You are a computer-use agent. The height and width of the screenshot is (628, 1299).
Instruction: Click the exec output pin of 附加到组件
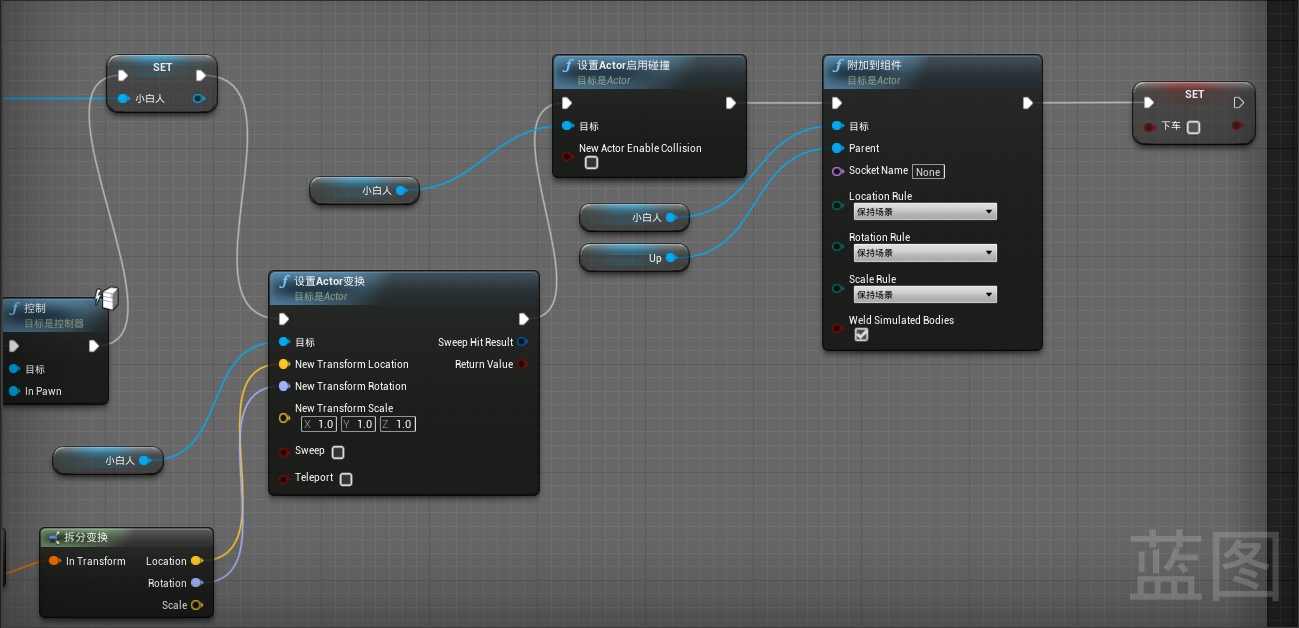(x=1027, y=103)
